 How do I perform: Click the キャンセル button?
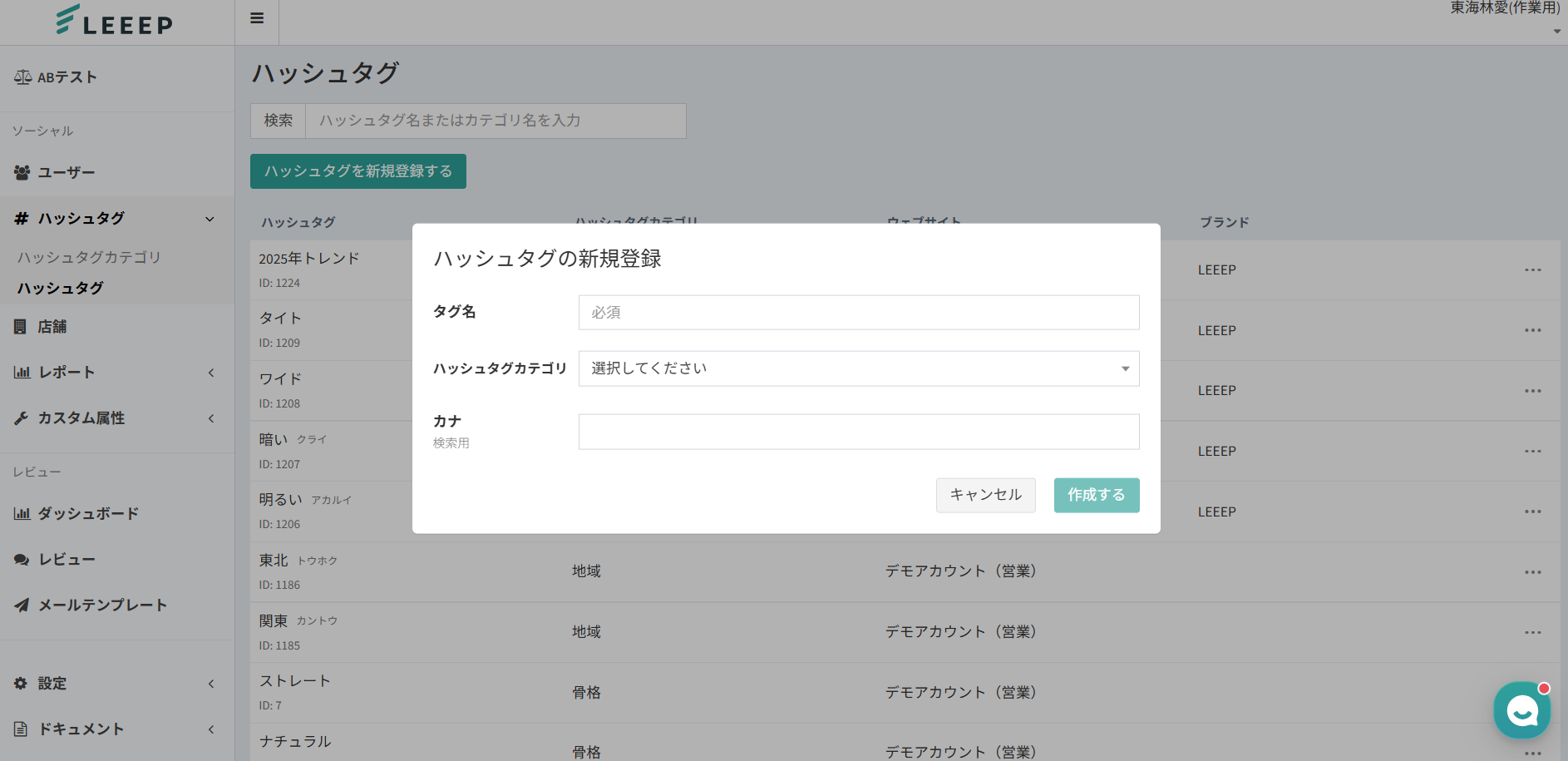click(985, 495)
